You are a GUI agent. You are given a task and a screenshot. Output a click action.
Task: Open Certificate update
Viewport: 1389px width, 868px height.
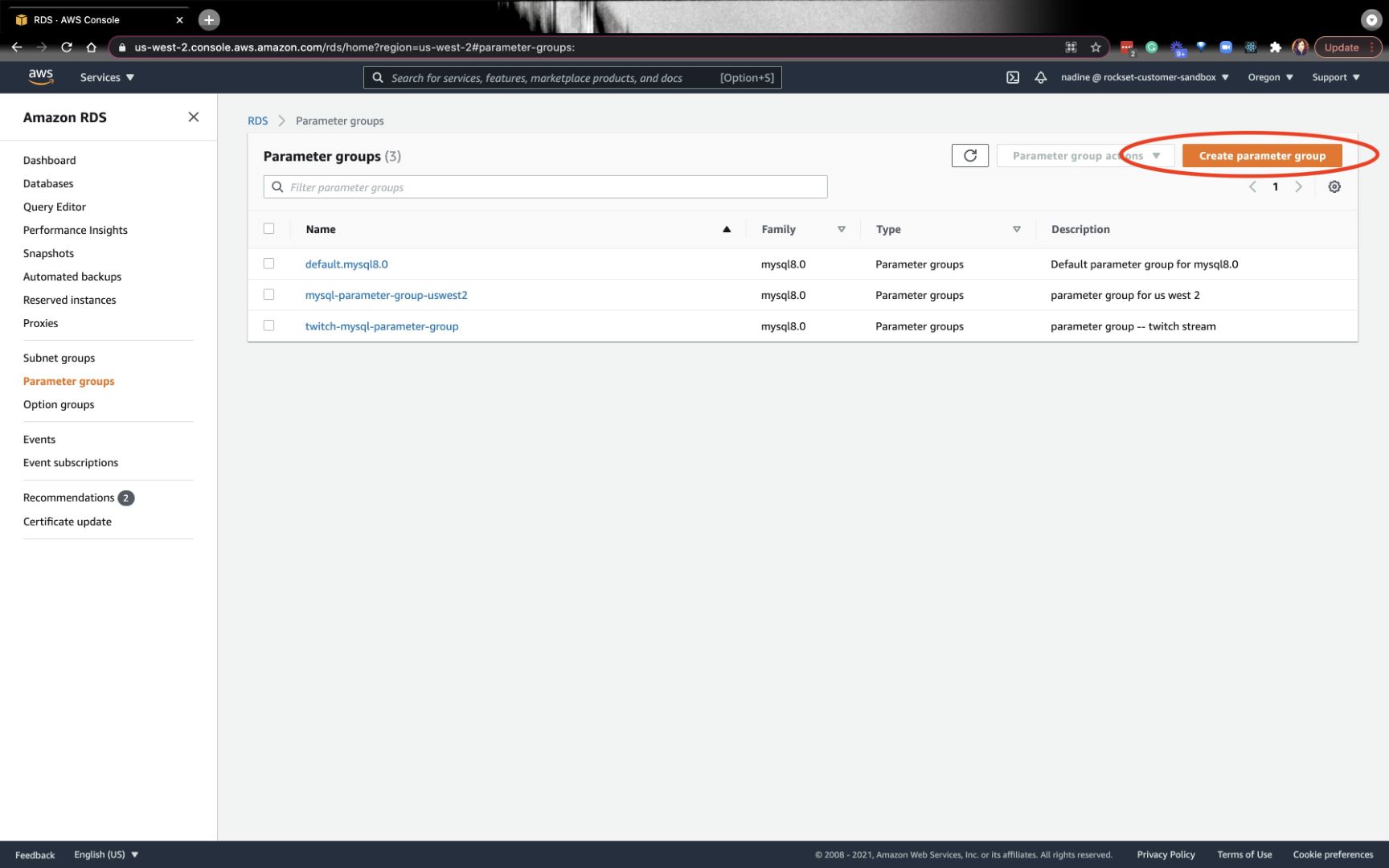(68, 522)
